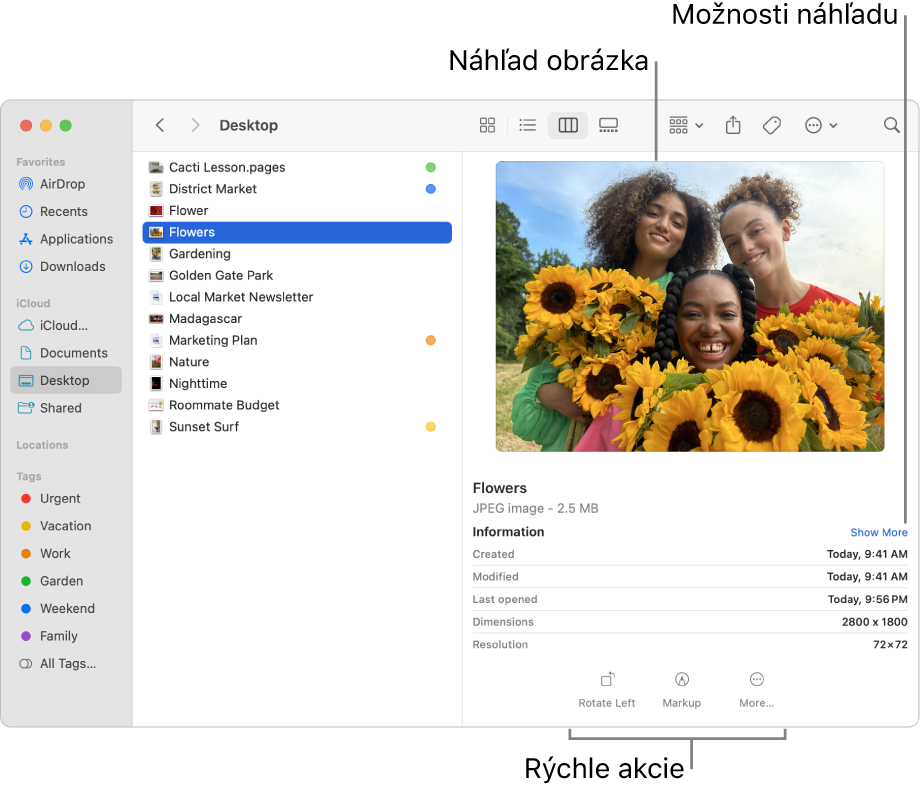Select the yellow Vacation tag
This screenshot has height=790, width=923.
pos(65,526)
